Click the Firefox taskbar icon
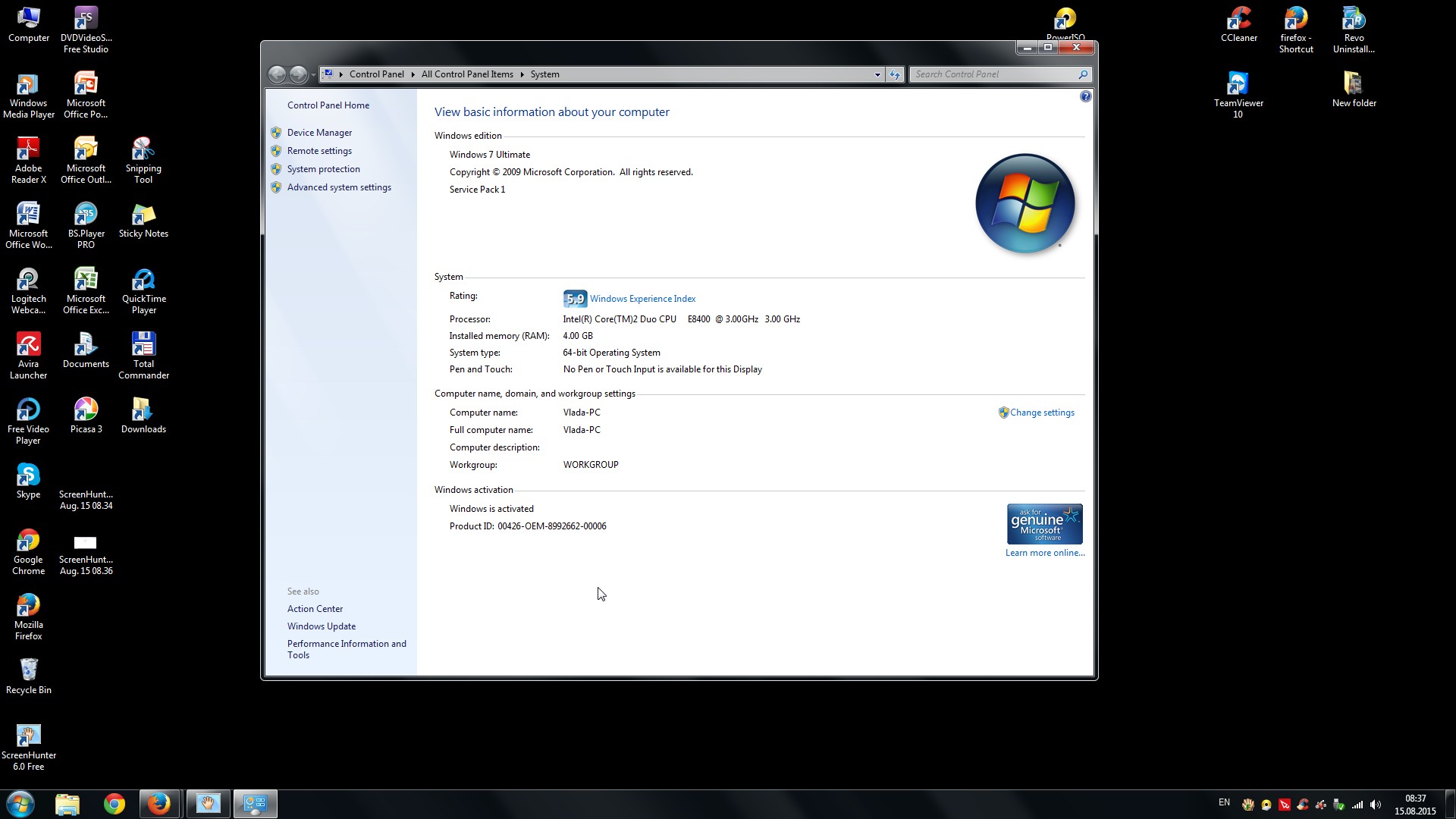The width and height of the screenshot is (1456, 819). pyautogui.click(x=159, y=804)
